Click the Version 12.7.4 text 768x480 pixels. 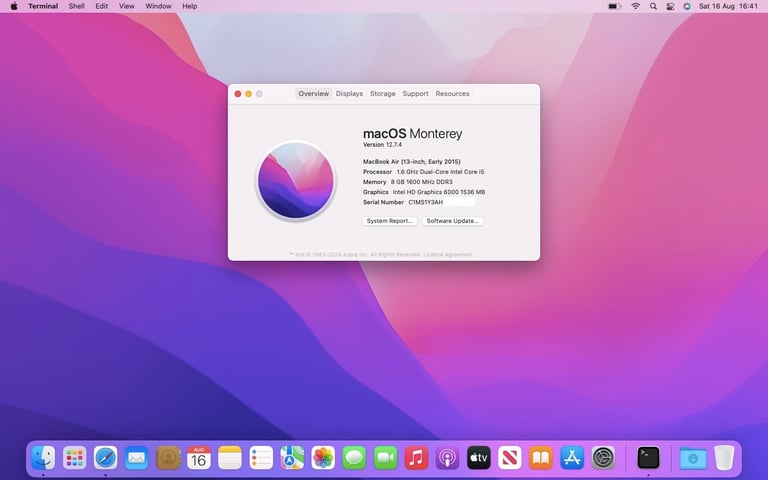click(382, 145)
